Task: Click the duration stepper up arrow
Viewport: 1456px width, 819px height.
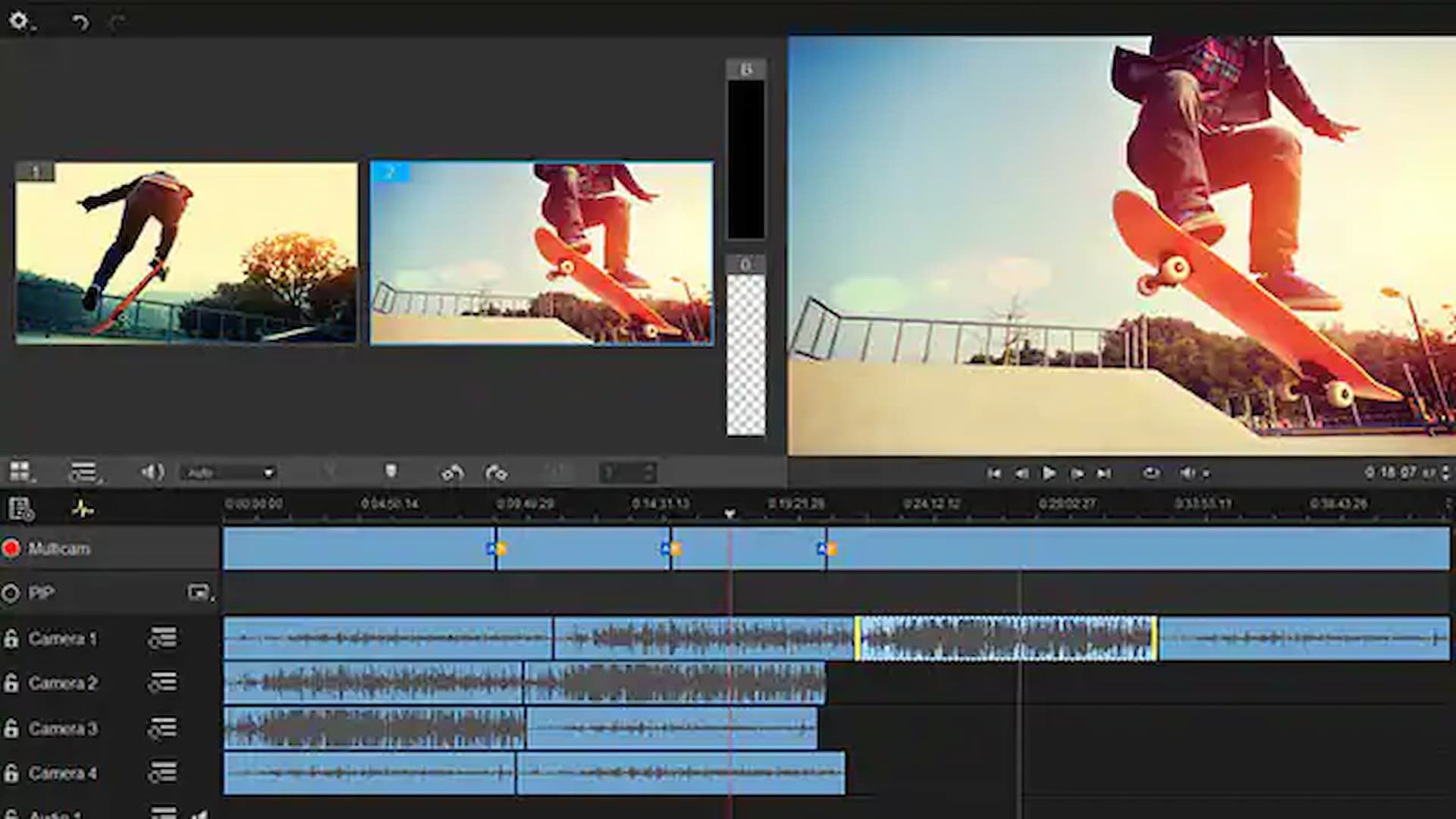Action: [x=648, y=467]
